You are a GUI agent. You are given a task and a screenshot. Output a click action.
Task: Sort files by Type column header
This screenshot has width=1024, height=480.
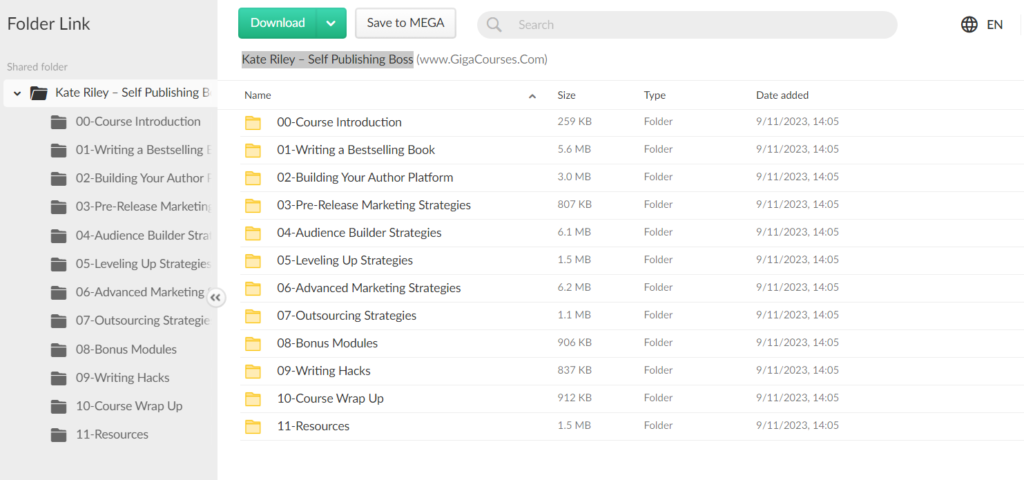point(655,96)
